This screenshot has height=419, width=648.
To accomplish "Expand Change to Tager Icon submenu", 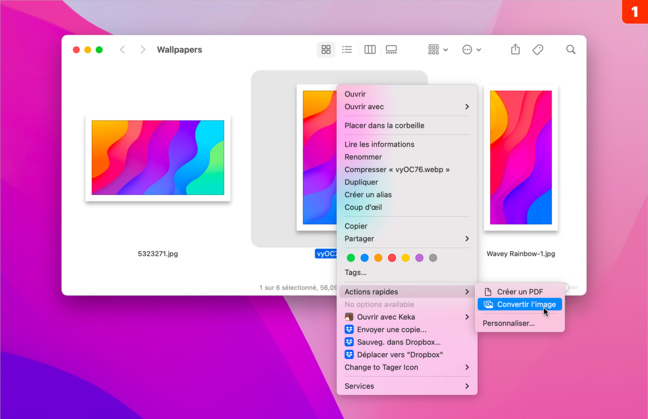I will tap(407, 367).
